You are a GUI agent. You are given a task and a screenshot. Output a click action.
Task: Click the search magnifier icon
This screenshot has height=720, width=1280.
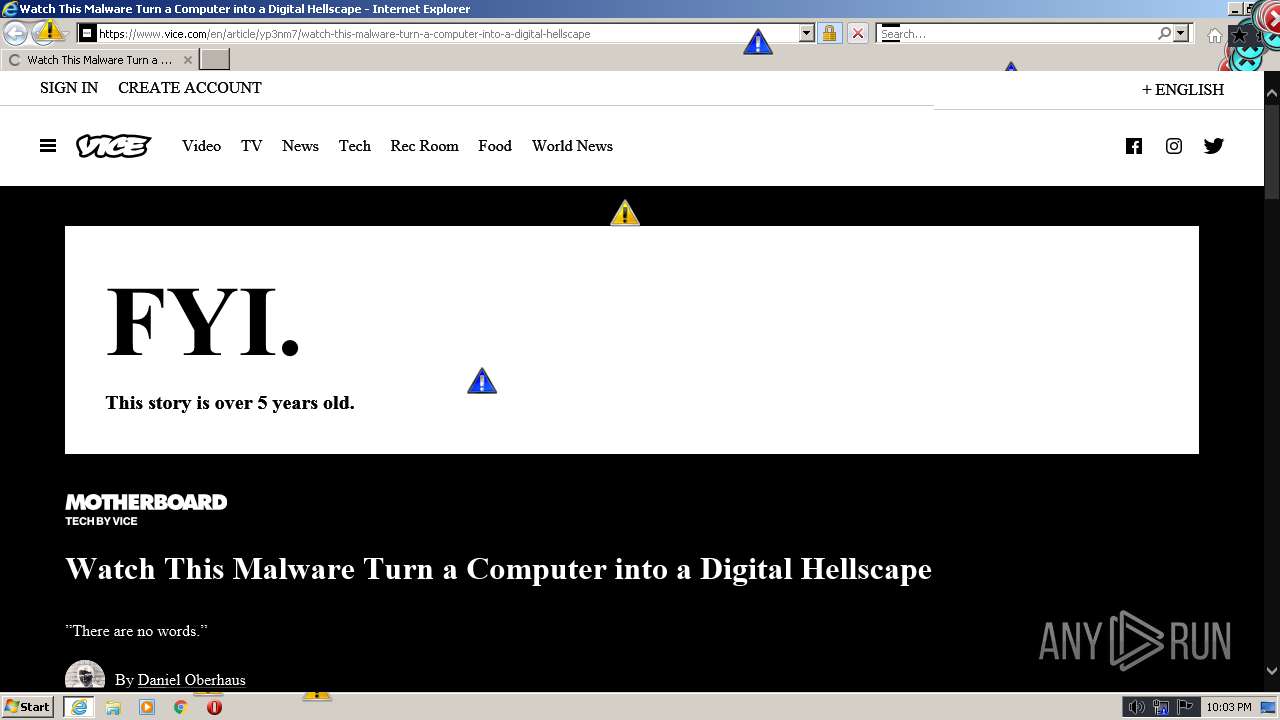pos(1164,33)
